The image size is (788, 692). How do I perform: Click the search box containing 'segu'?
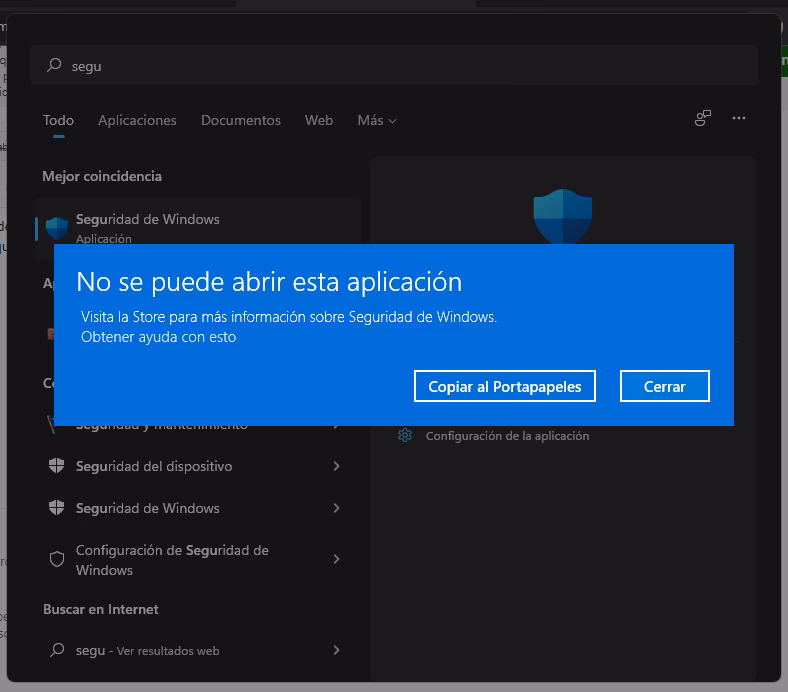[393, 65]
